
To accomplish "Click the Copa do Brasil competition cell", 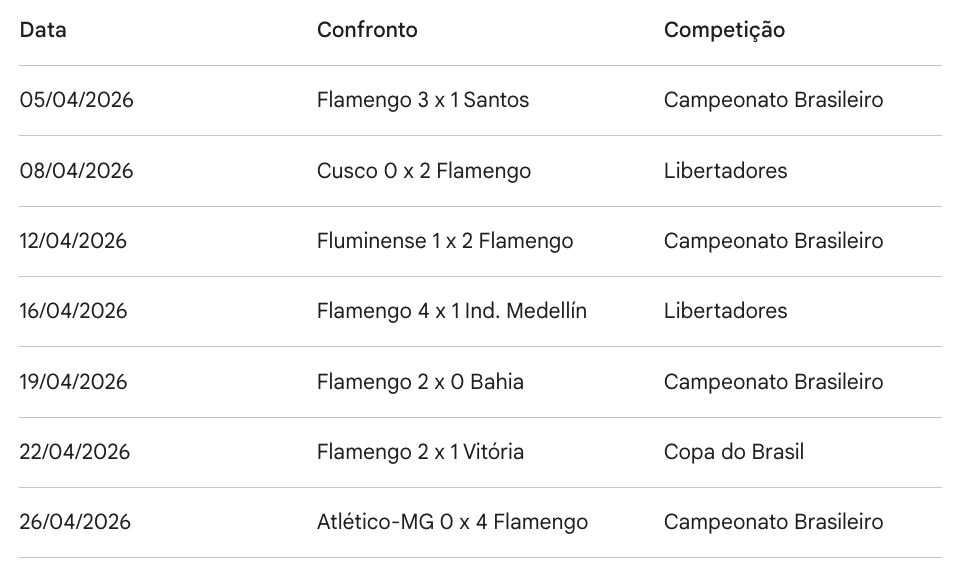I will [x=733, y=452].
